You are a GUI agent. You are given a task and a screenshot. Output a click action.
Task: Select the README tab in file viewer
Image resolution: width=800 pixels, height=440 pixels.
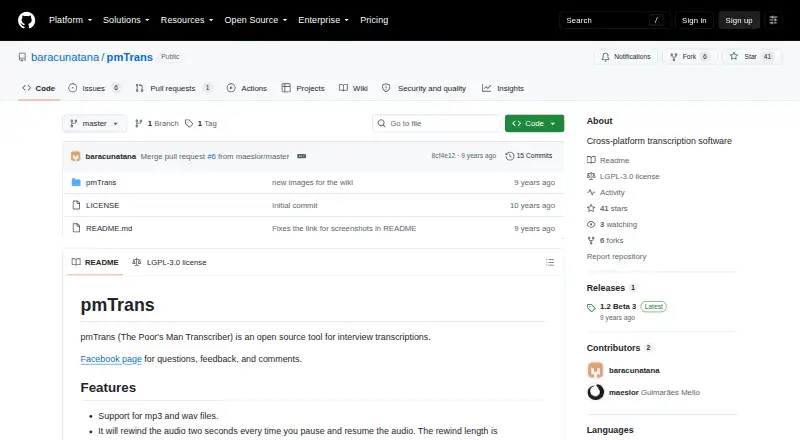(95, 262)
